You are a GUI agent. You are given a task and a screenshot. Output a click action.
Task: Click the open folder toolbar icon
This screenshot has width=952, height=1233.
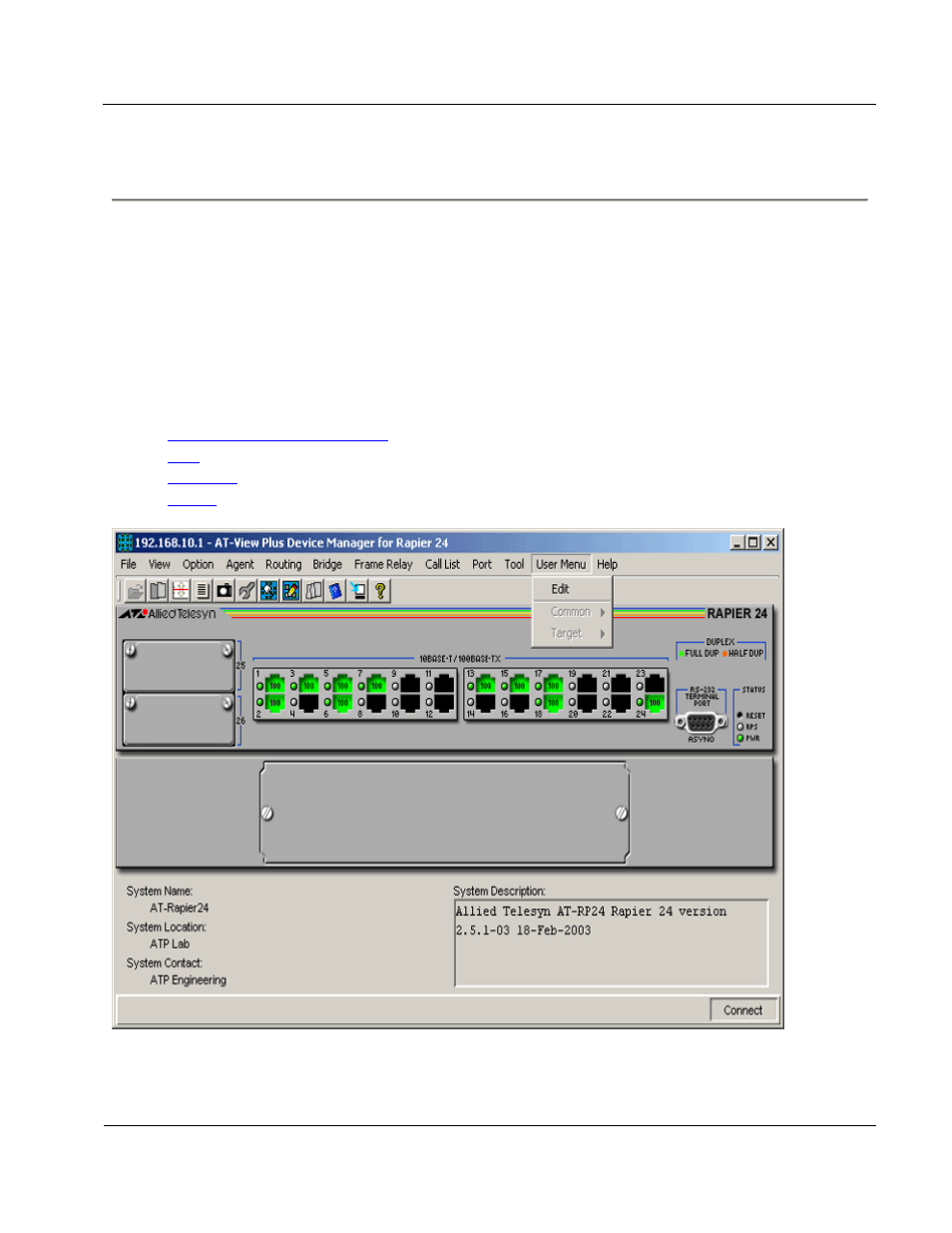point(135,591)
